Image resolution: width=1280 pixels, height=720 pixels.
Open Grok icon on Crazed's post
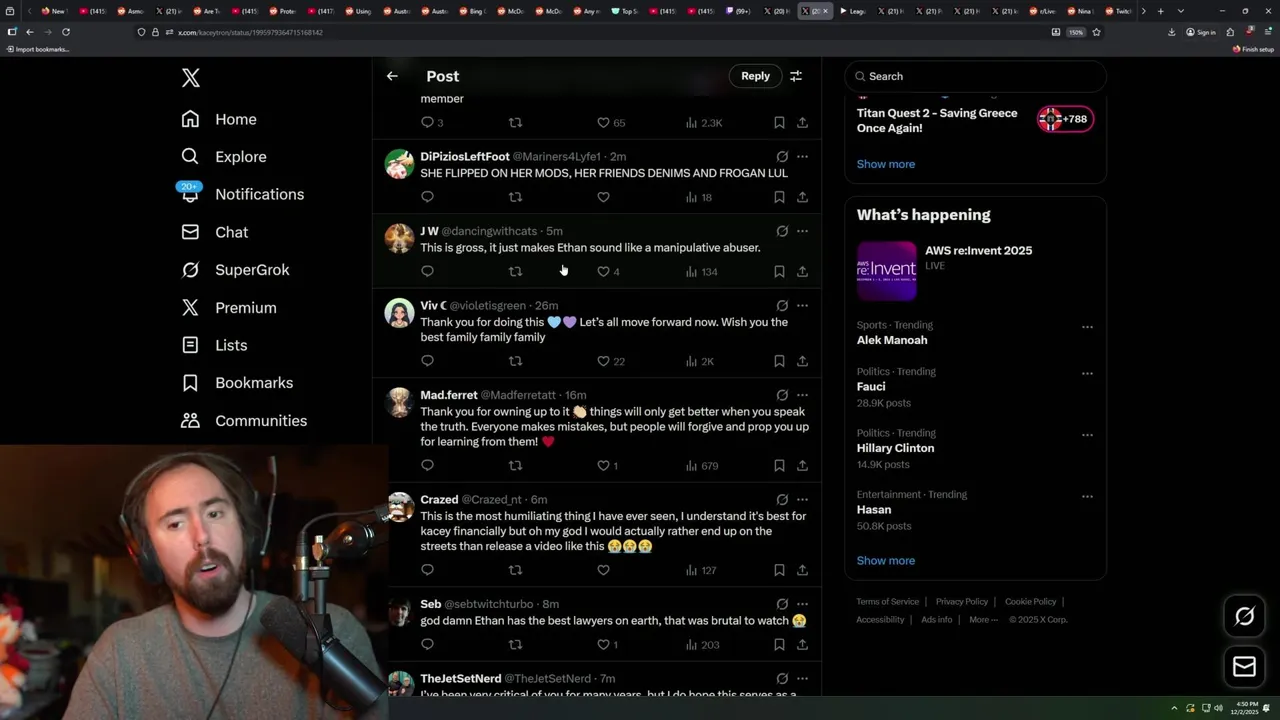[x=782, y=499]
